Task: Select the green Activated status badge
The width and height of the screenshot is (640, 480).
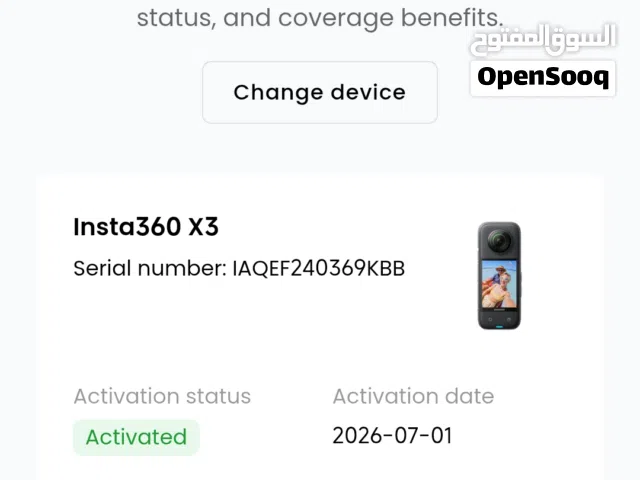Action: [x=136, y=437]
